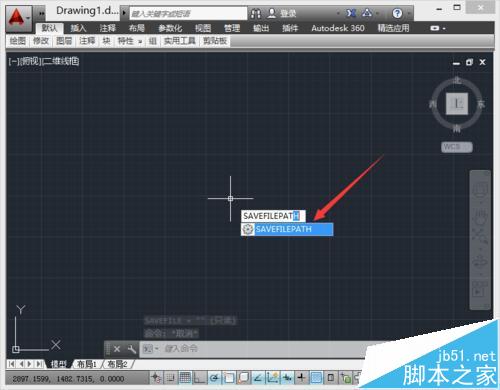Expand the 特性 ribbon panel
The image size is (500, 390).
pos(126,41)
